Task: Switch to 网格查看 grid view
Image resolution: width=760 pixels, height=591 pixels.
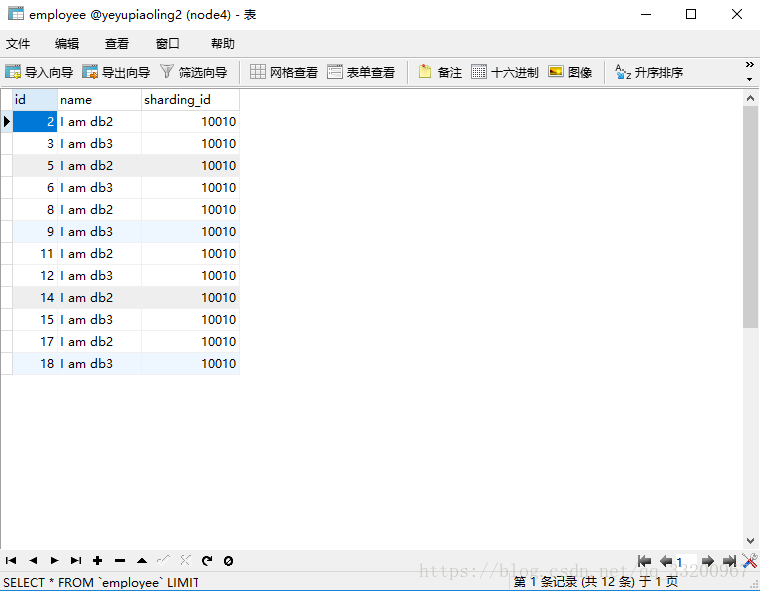Action: tap(284, 72)
